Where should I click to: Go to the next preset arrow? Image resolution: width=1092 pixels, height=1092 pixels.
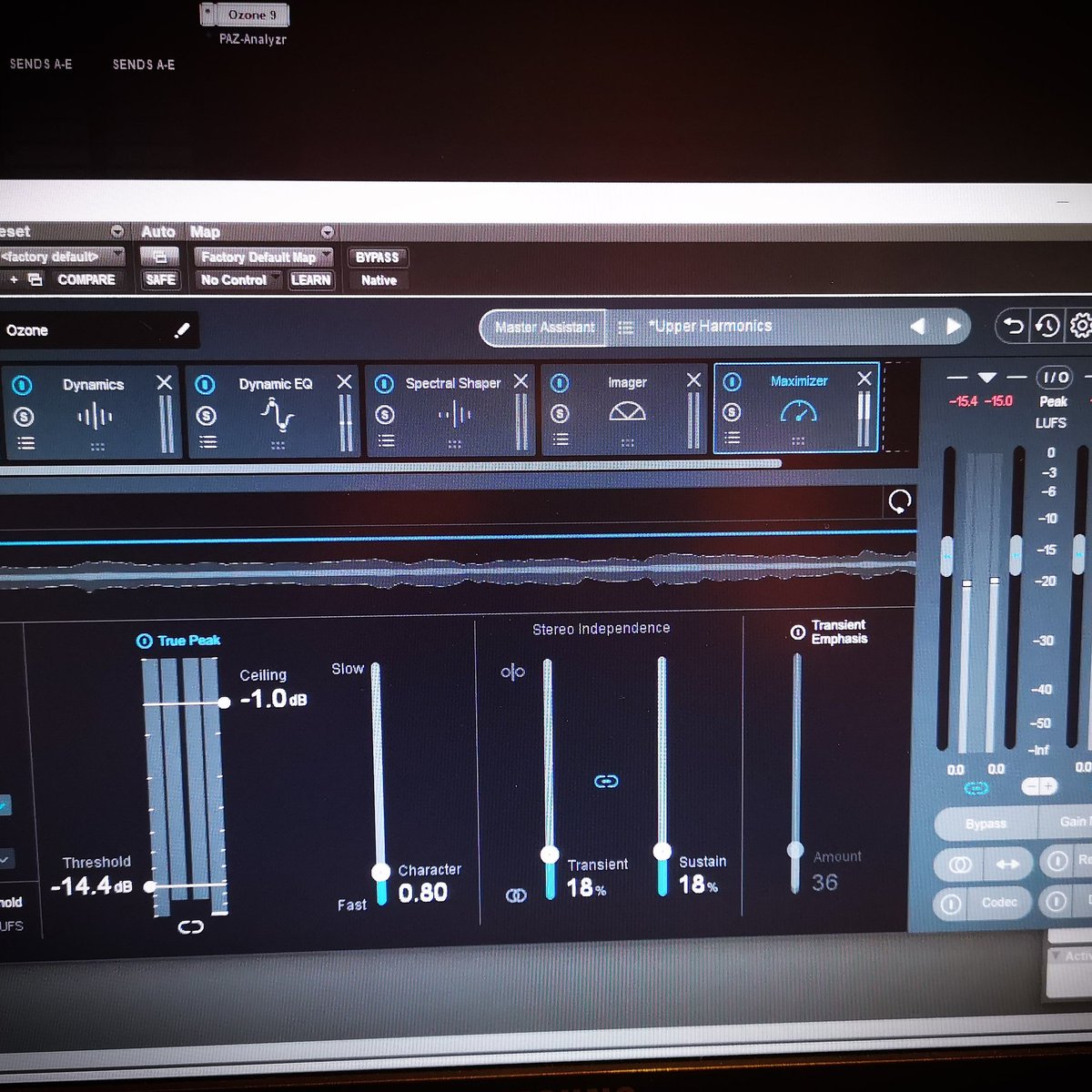953,326
